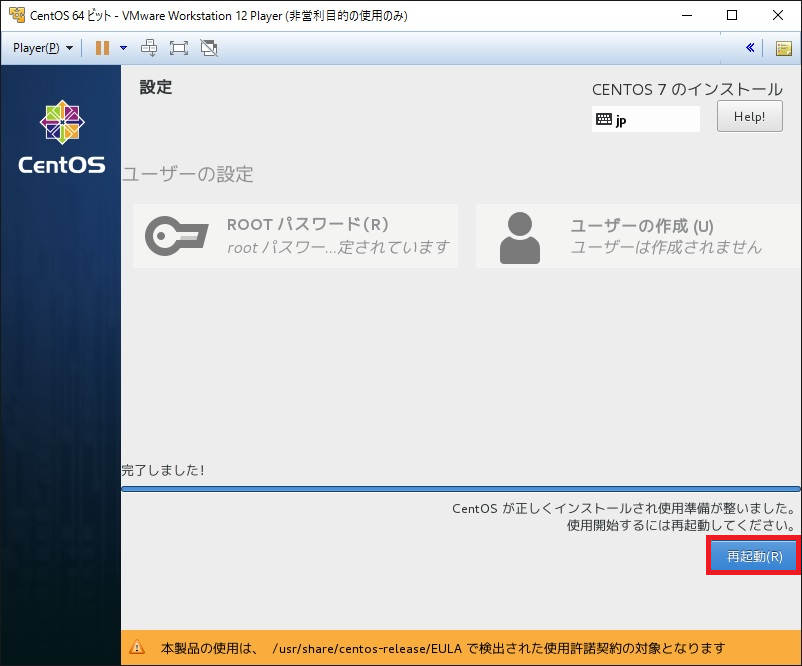Viewport: 802px width, 666px height.
Task: Switch to Unity mode icon
Action: click(x=209, y=48)
